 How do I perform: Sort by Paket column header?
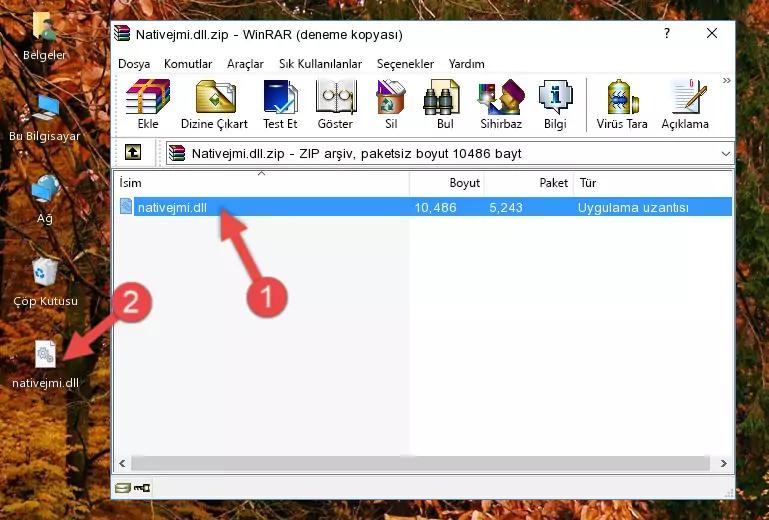click(x=529, y=183)
